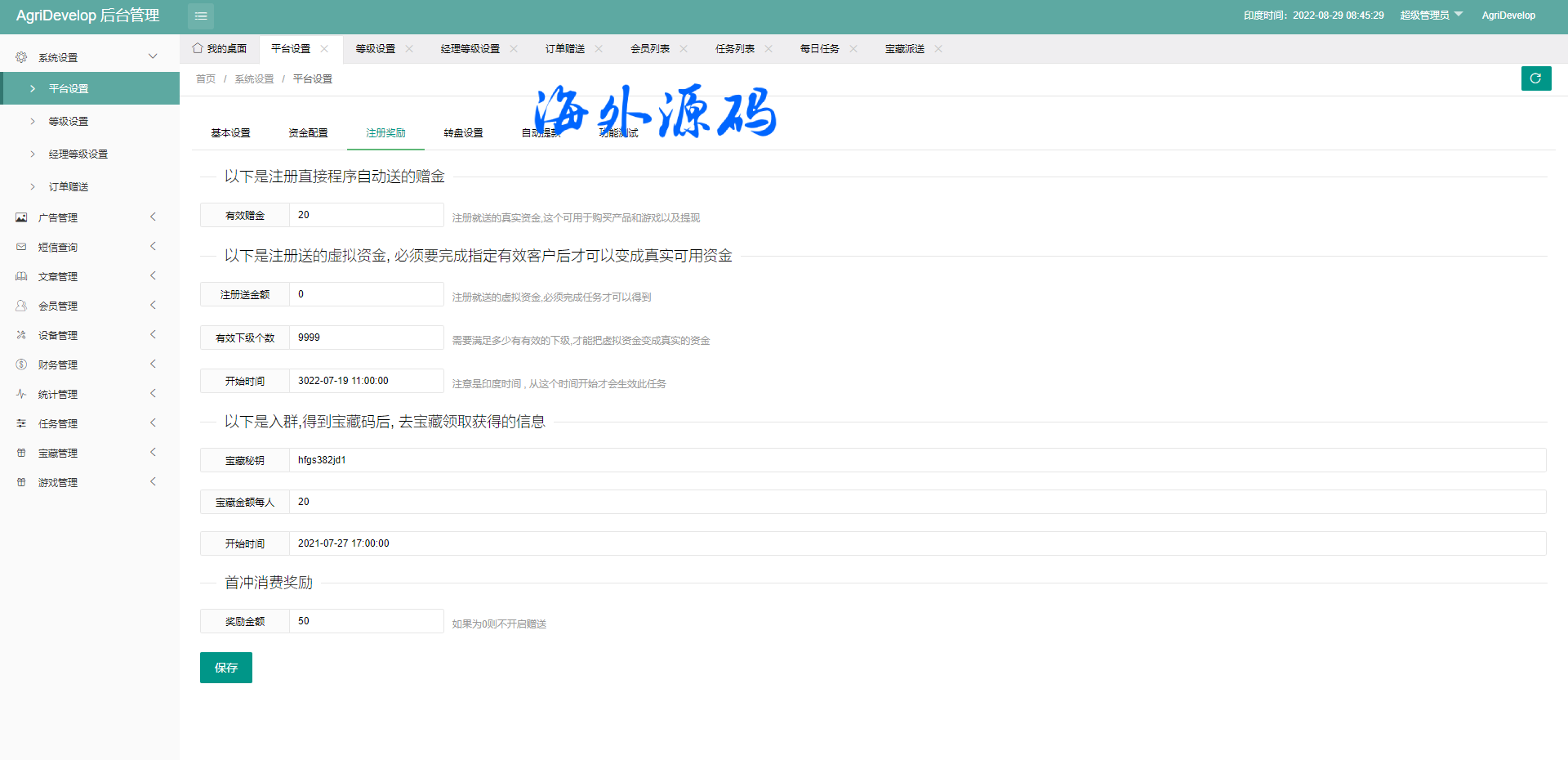Close the 等级设置 tab
1568x760 pixels.
click(409, 49)
